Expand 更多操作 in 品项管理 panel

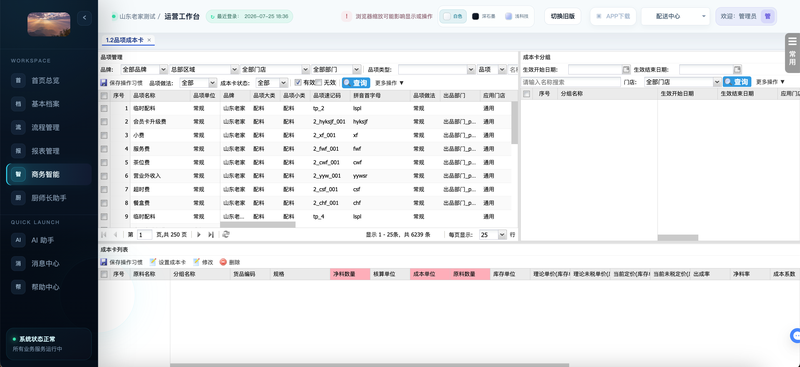[x=390, y=83]
